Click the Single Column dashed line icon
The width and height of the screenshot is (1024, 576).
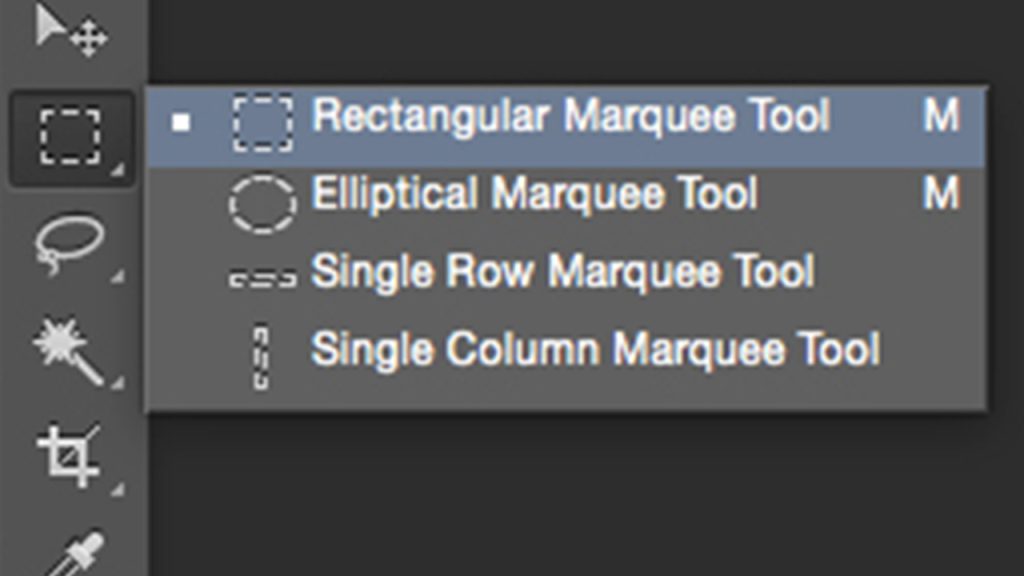point(261,356)
